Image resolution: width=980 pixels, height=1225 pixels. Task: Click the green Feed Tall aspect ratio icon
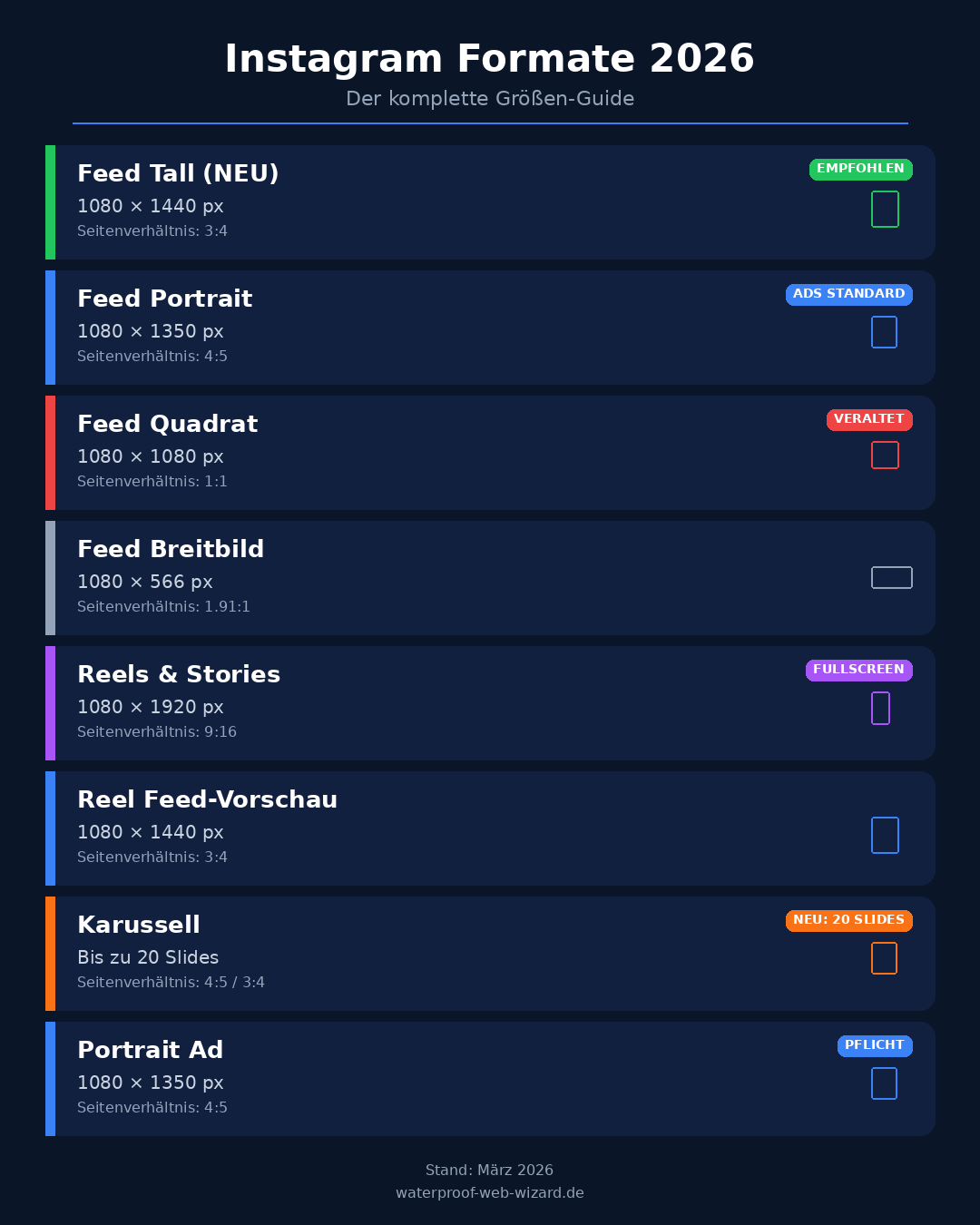click(885, 210)
